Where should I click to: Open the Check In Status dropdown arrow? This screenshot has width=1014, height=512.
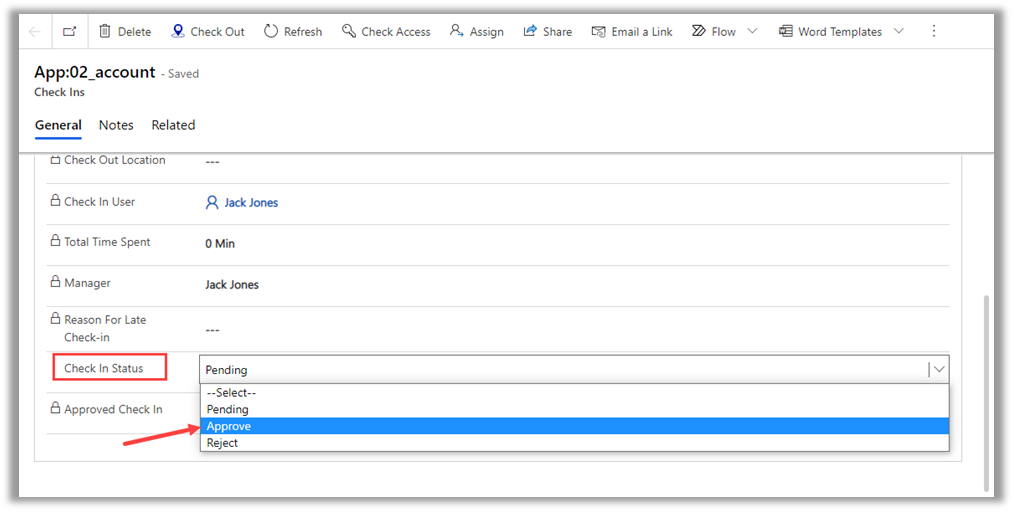(938, 369)
